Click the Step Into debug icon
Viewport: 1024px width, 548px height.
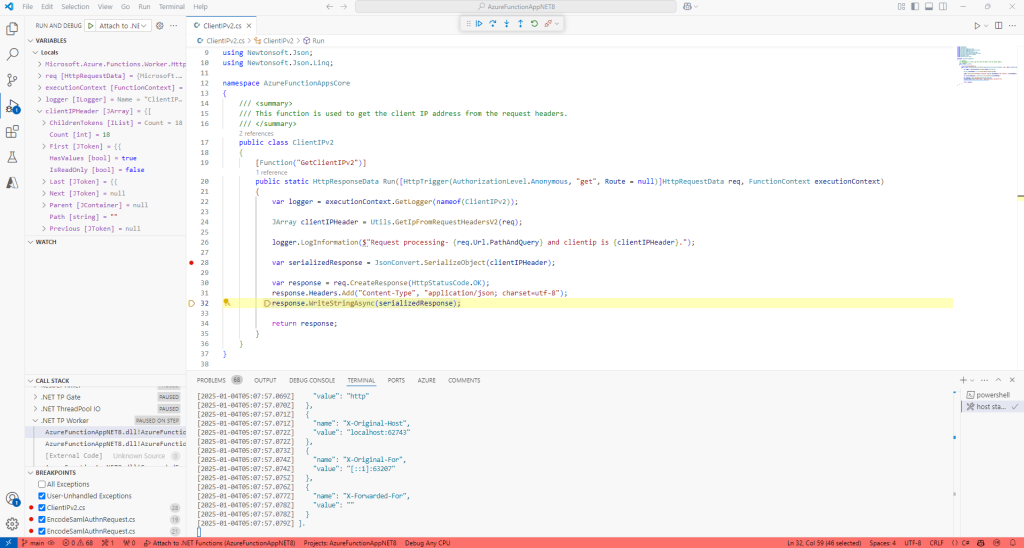pyautogui.click(x=507, y=23)
